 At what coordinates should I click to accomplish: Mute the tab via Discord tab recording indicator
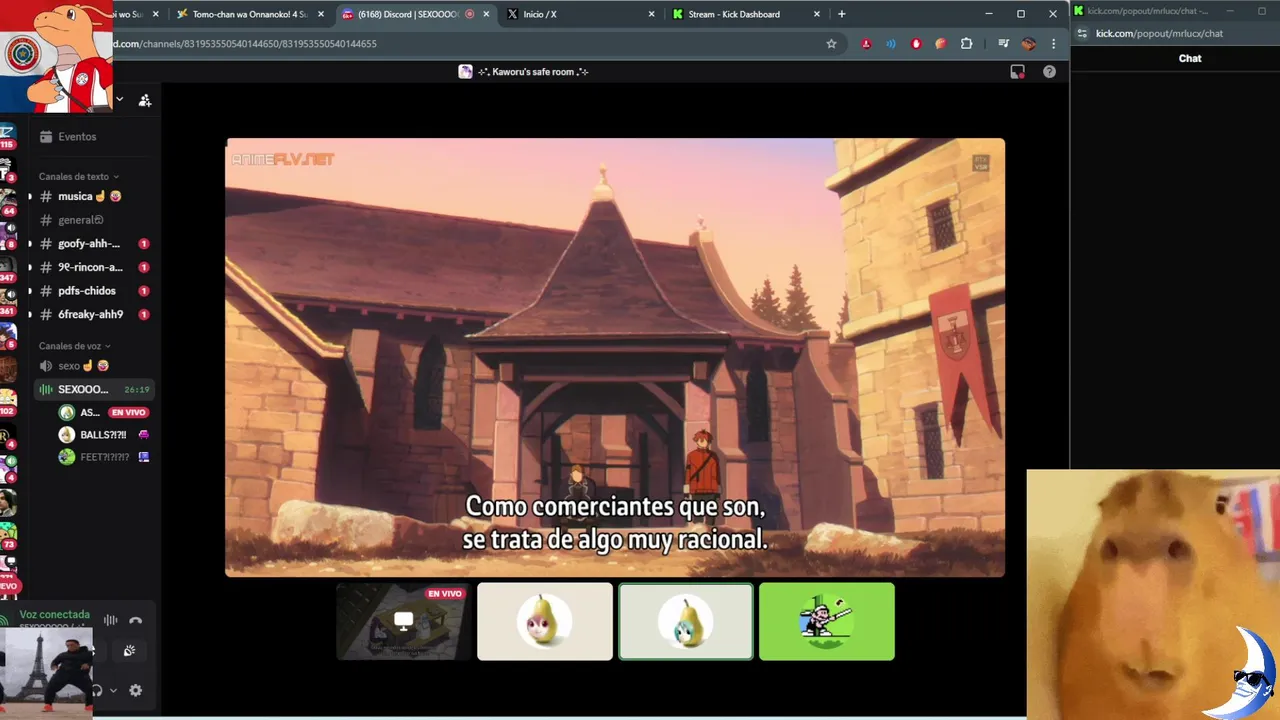click(x=470, y=14)
